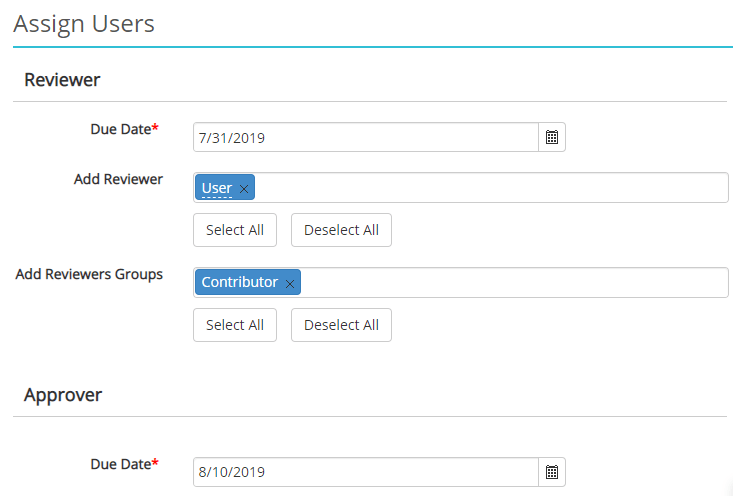Open the Approver due date calendar picker

pos(552,472)
